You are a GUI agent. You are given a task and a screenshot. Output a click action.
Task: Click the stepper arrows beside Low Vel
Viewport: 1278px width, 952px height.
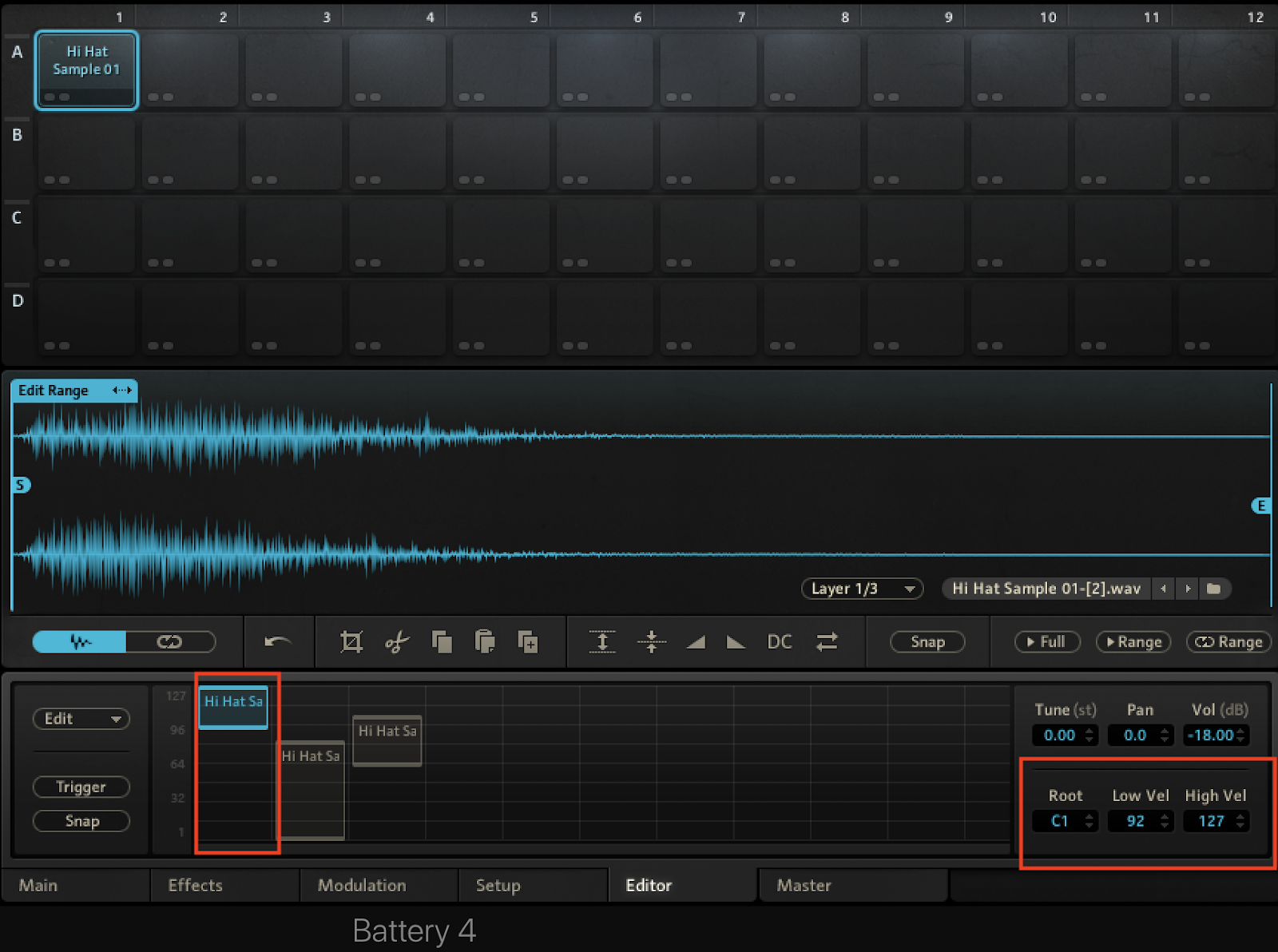click(x=1165, y=821)
